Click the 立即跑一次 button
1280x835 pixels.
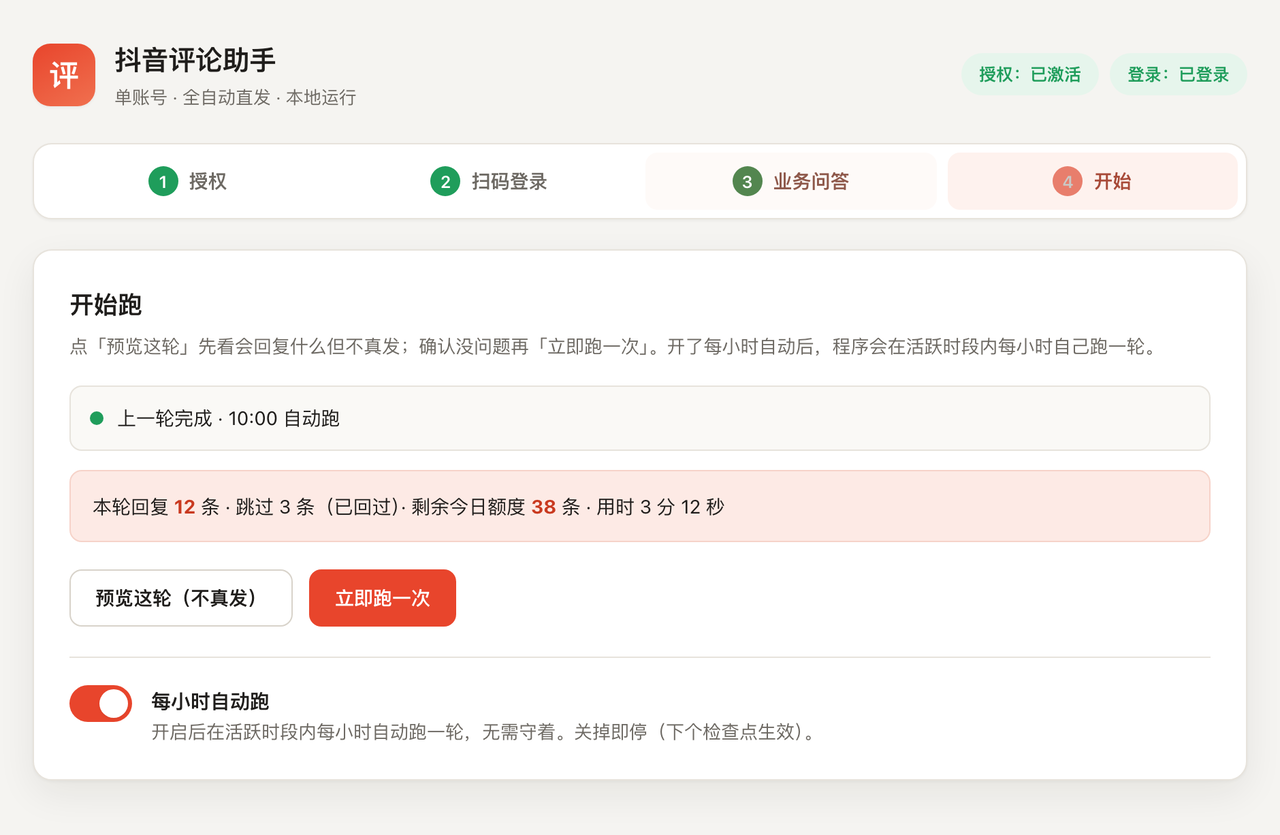(x=383, y=598)
